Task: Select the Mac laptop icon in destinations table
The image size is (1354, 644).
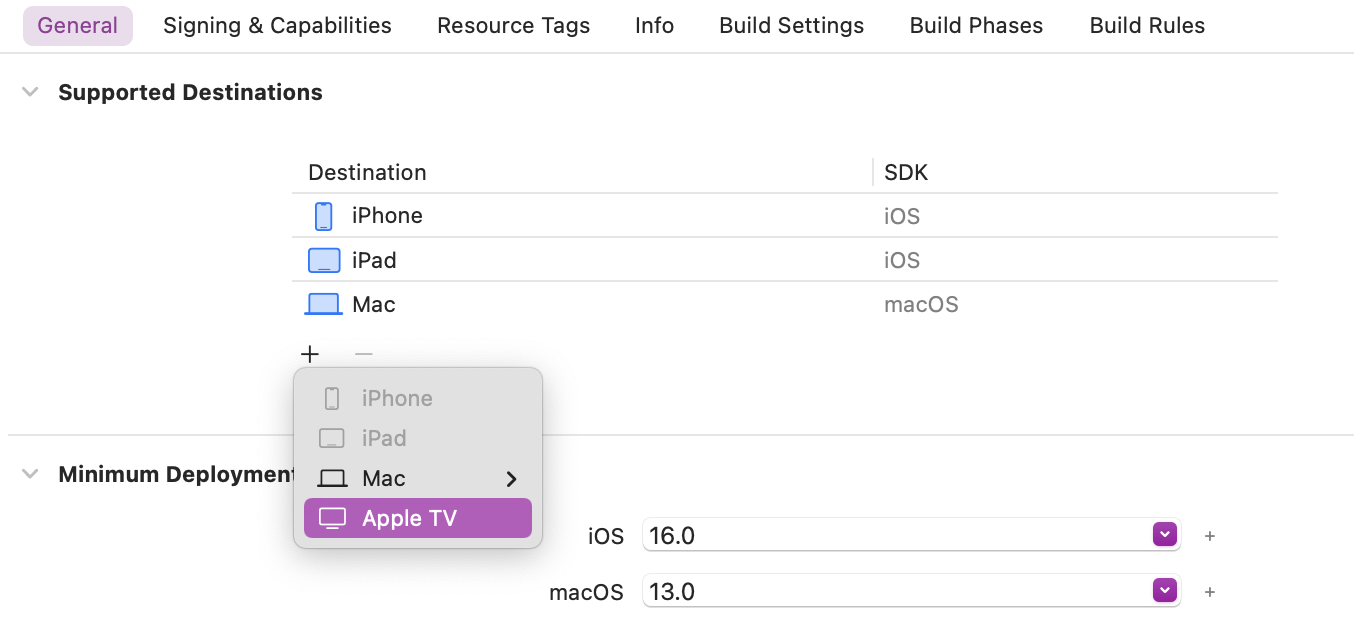Action: coord(323,304)
